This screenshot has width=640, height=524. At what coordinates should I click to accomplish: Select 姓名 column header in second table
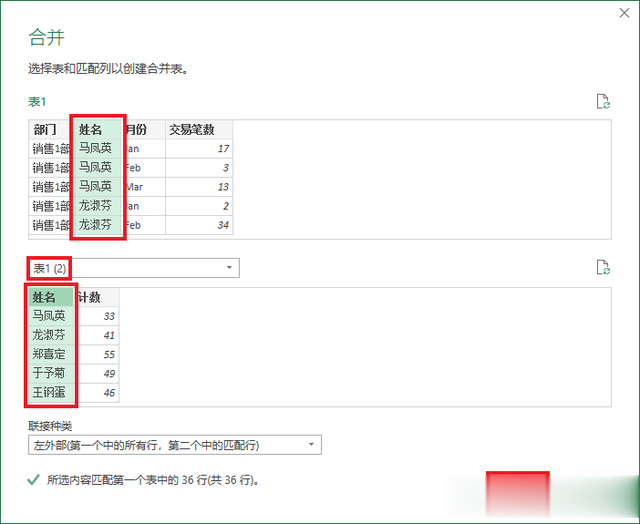click(x=51, y=297)
